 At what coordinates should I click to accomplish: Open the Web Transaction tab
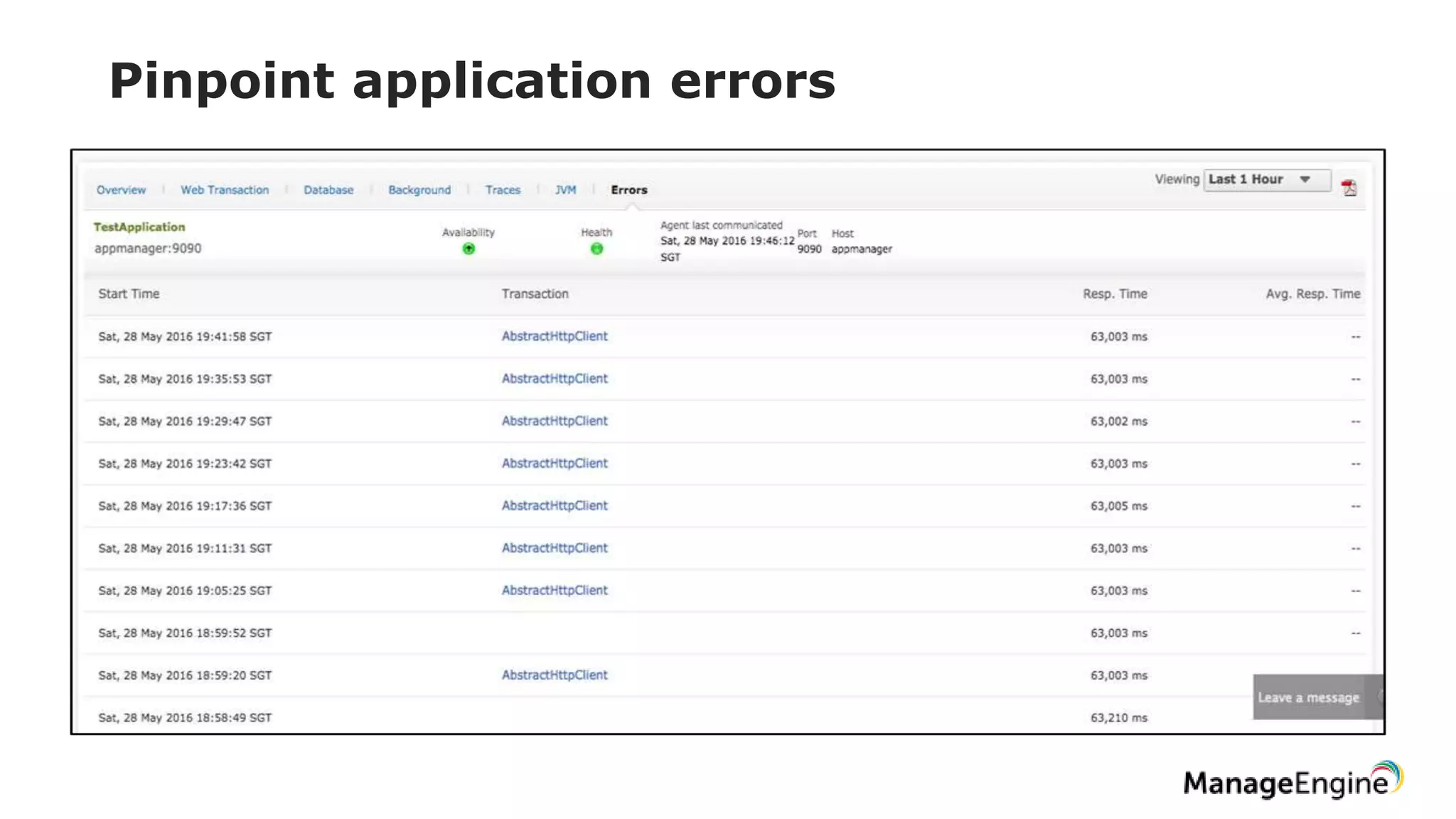(x=225, y=190)
